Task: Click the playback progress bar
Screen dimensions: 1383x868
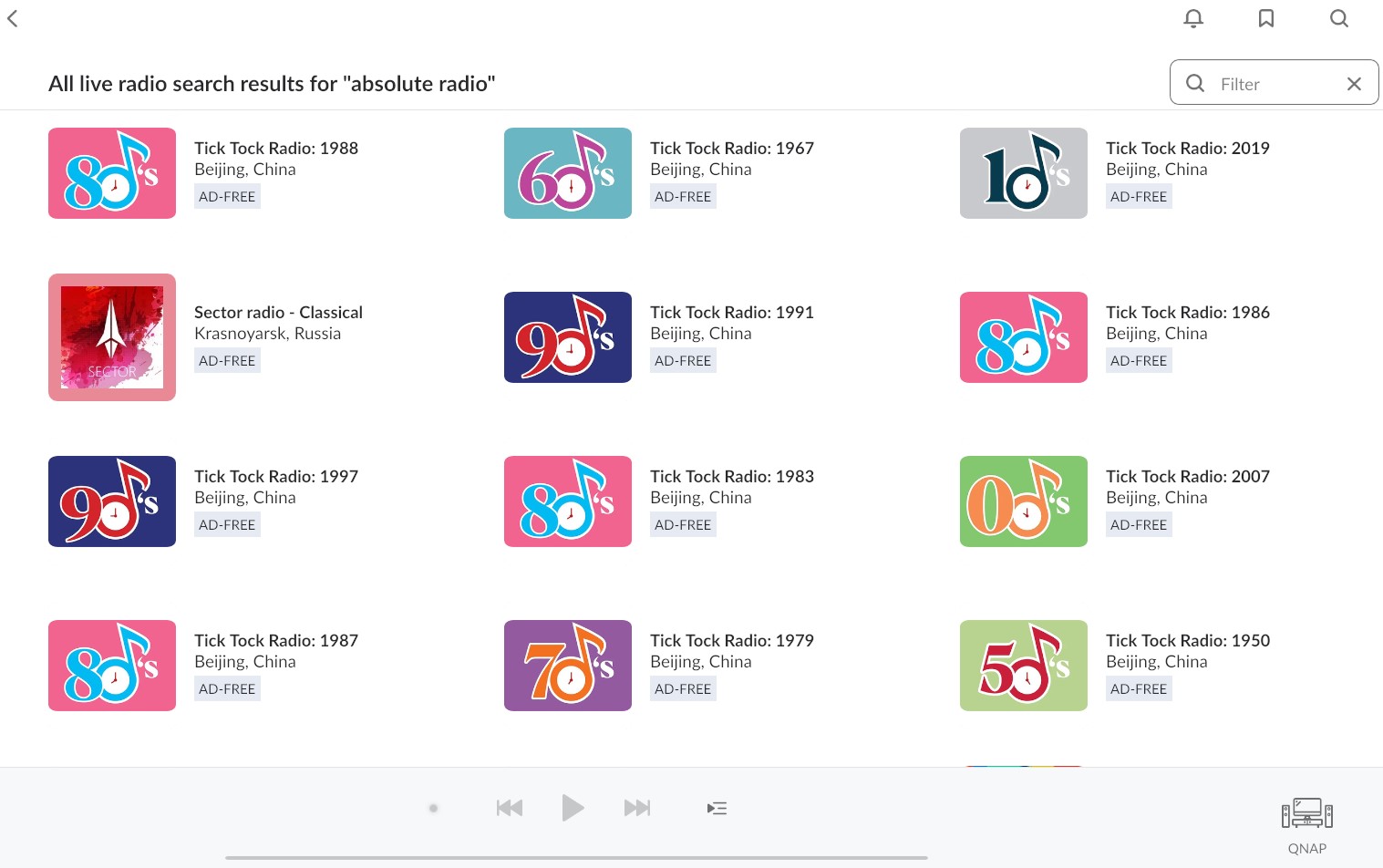Action: 576,857
